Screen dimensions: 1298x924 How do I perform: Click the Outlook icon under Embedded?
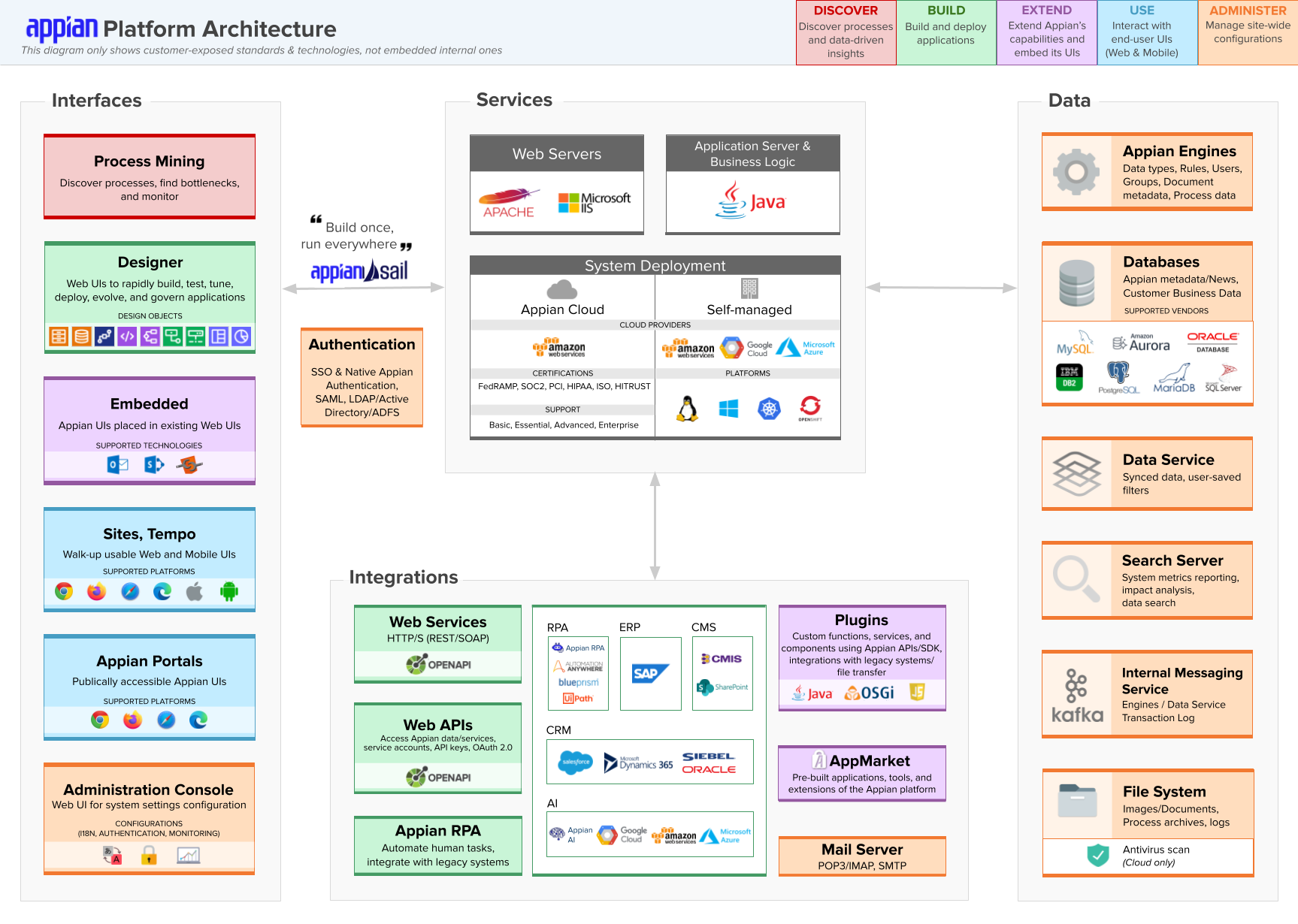click(x=118, y=465)
